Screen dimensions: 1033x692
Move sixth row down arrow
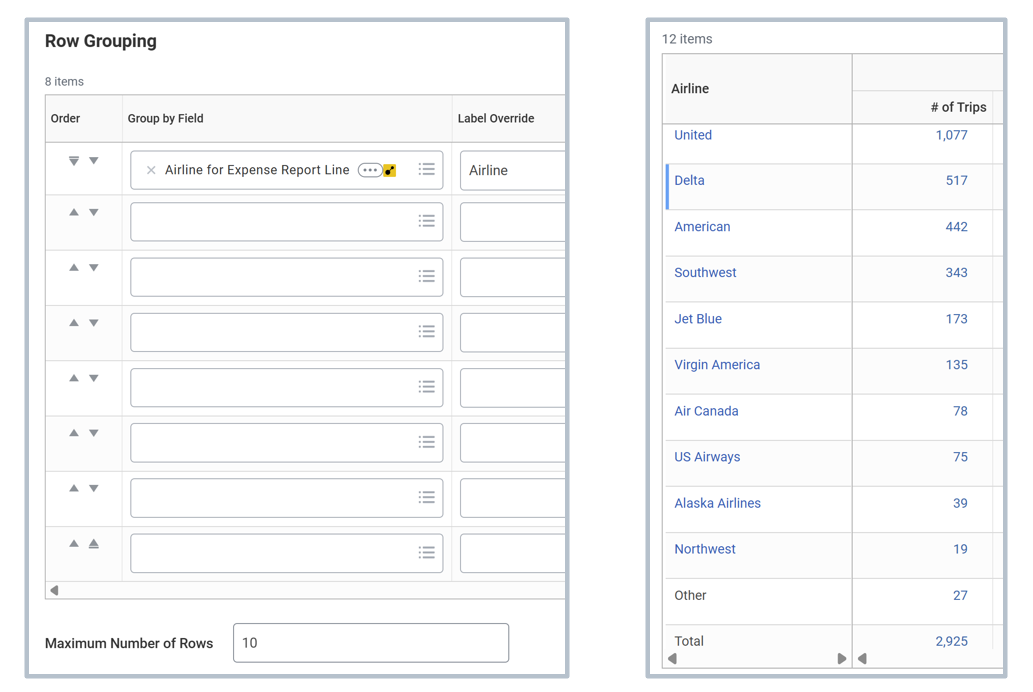pos(94,433)
